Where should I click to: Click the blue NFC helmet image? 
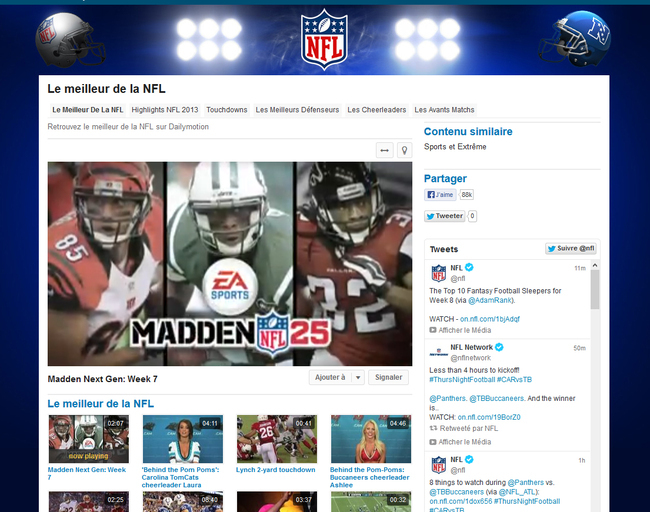(575, 39)
